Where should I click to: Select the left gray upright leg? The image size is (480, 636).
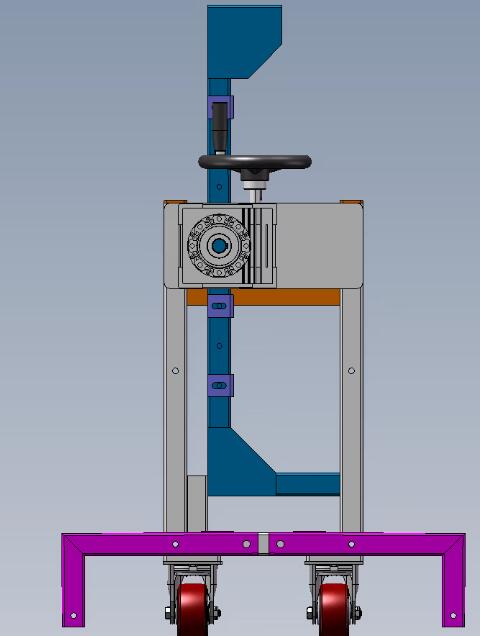tap(175, 410)
